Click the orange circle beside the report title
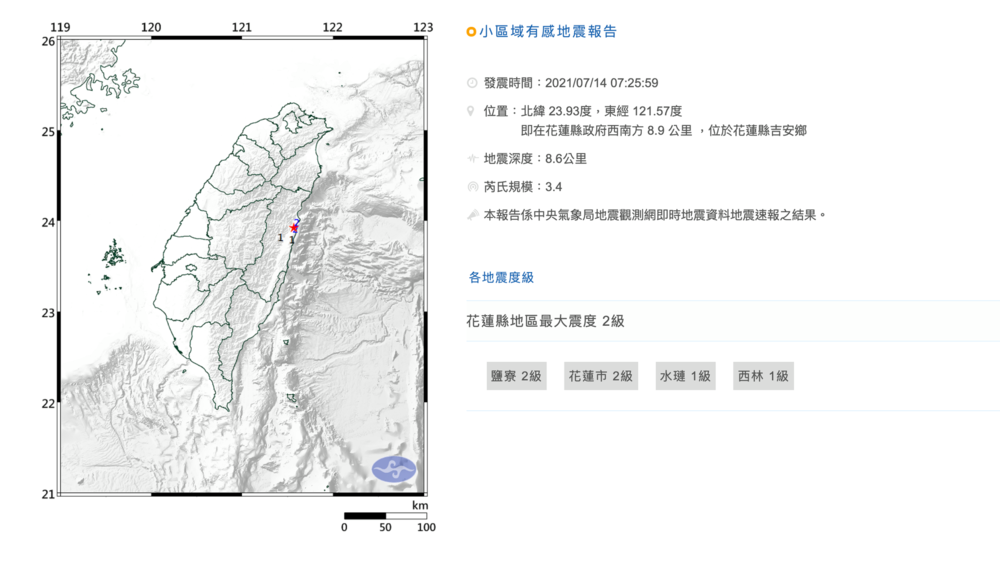Screen dimensions: 1000x567 [x=472, y=32]
